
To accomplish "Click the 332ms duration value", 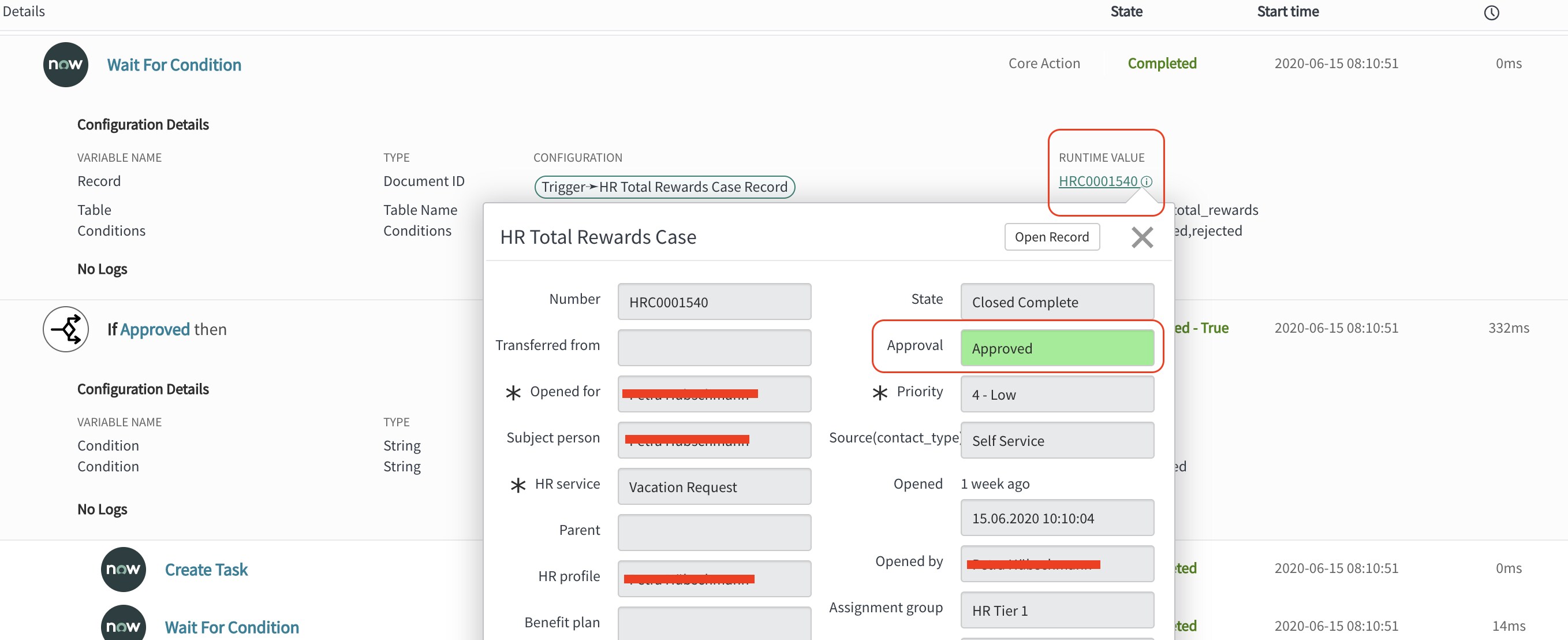I will tap(1509, 328).
